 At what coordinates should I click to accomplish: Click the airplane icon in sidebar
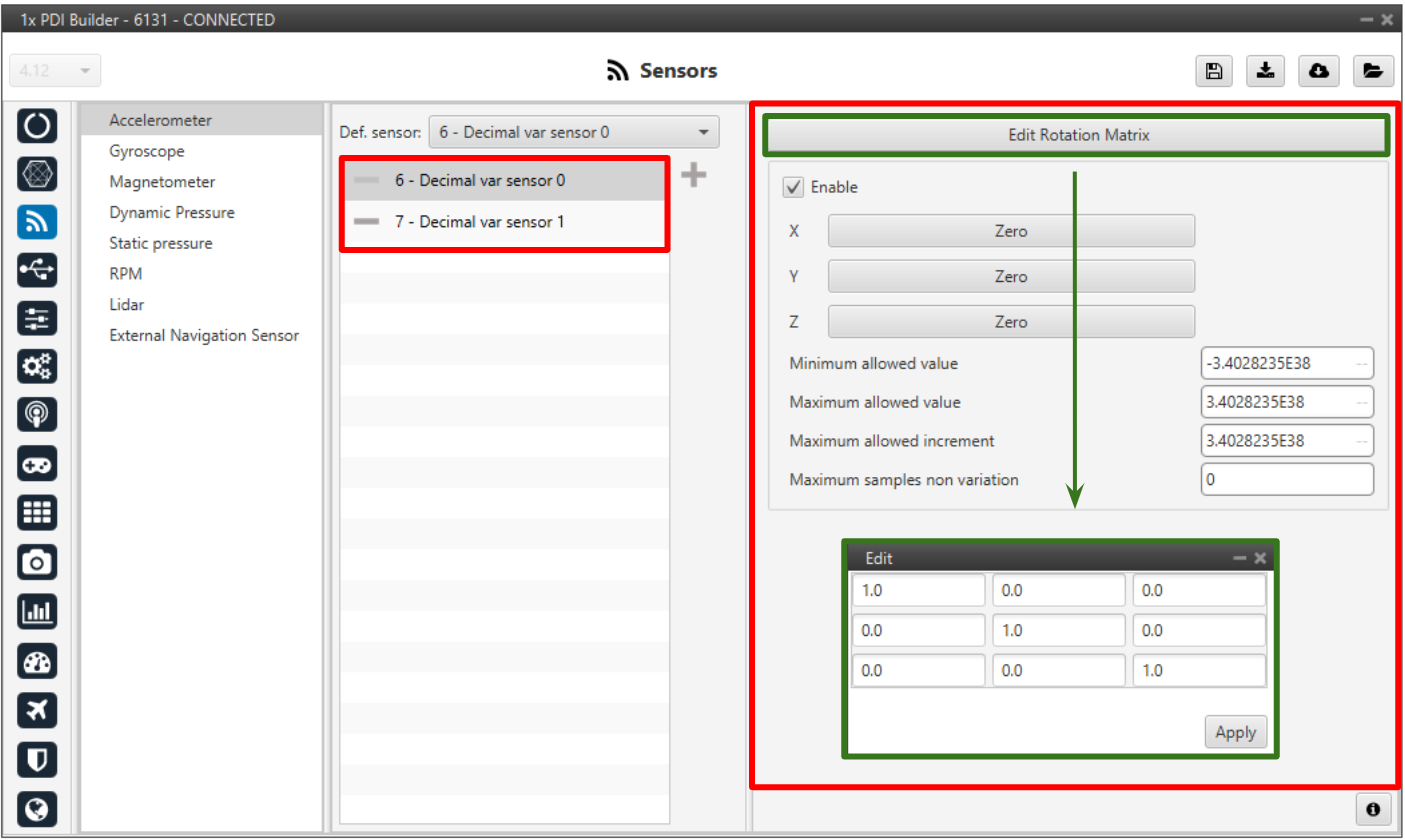[x=37, y=710]
